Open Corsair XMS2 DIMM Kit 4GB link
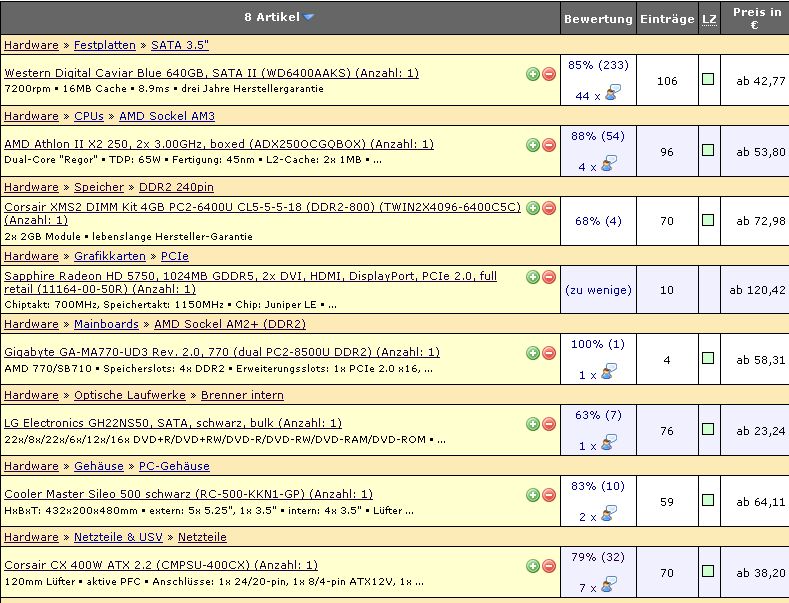 [262, 213]
